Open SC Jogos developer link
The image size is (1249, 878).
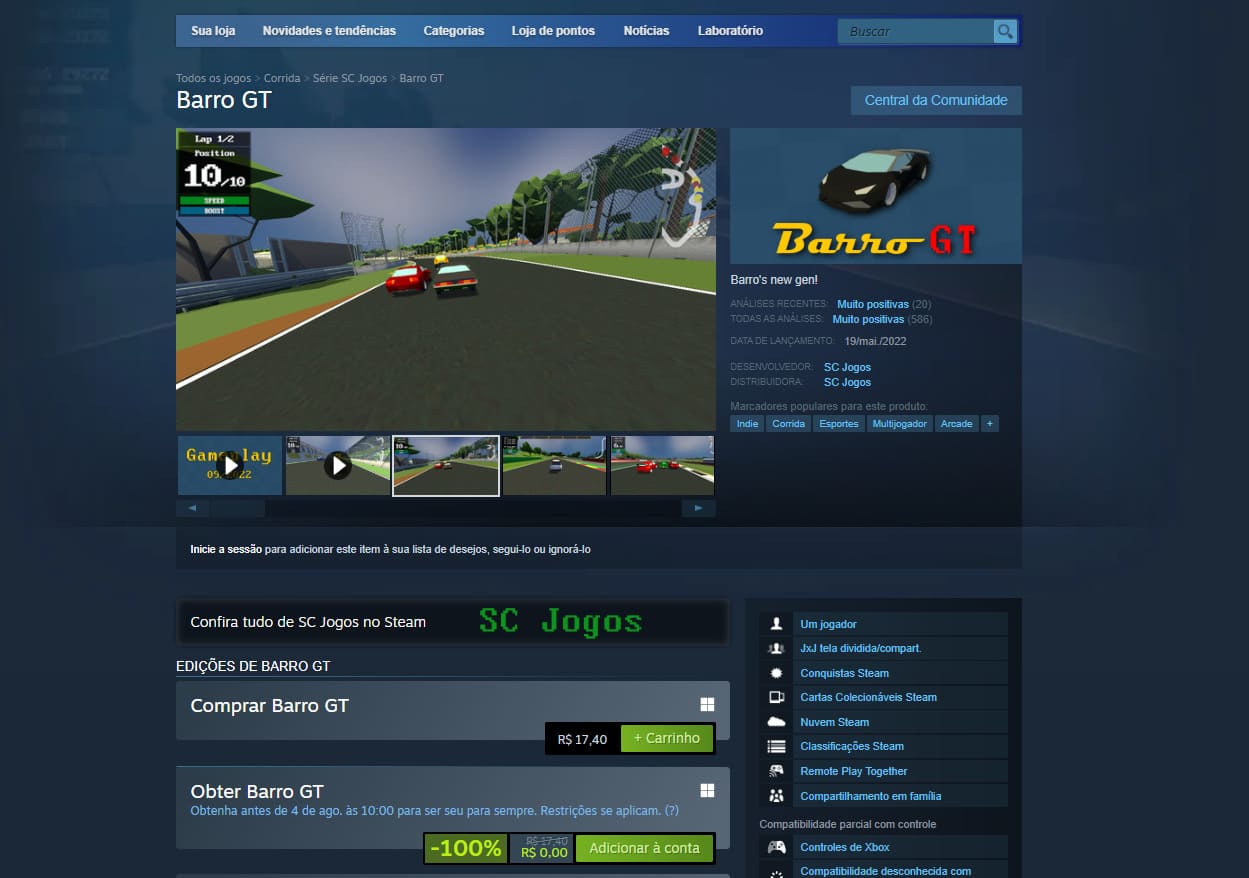pyautogui.click(x=847, y=367)
